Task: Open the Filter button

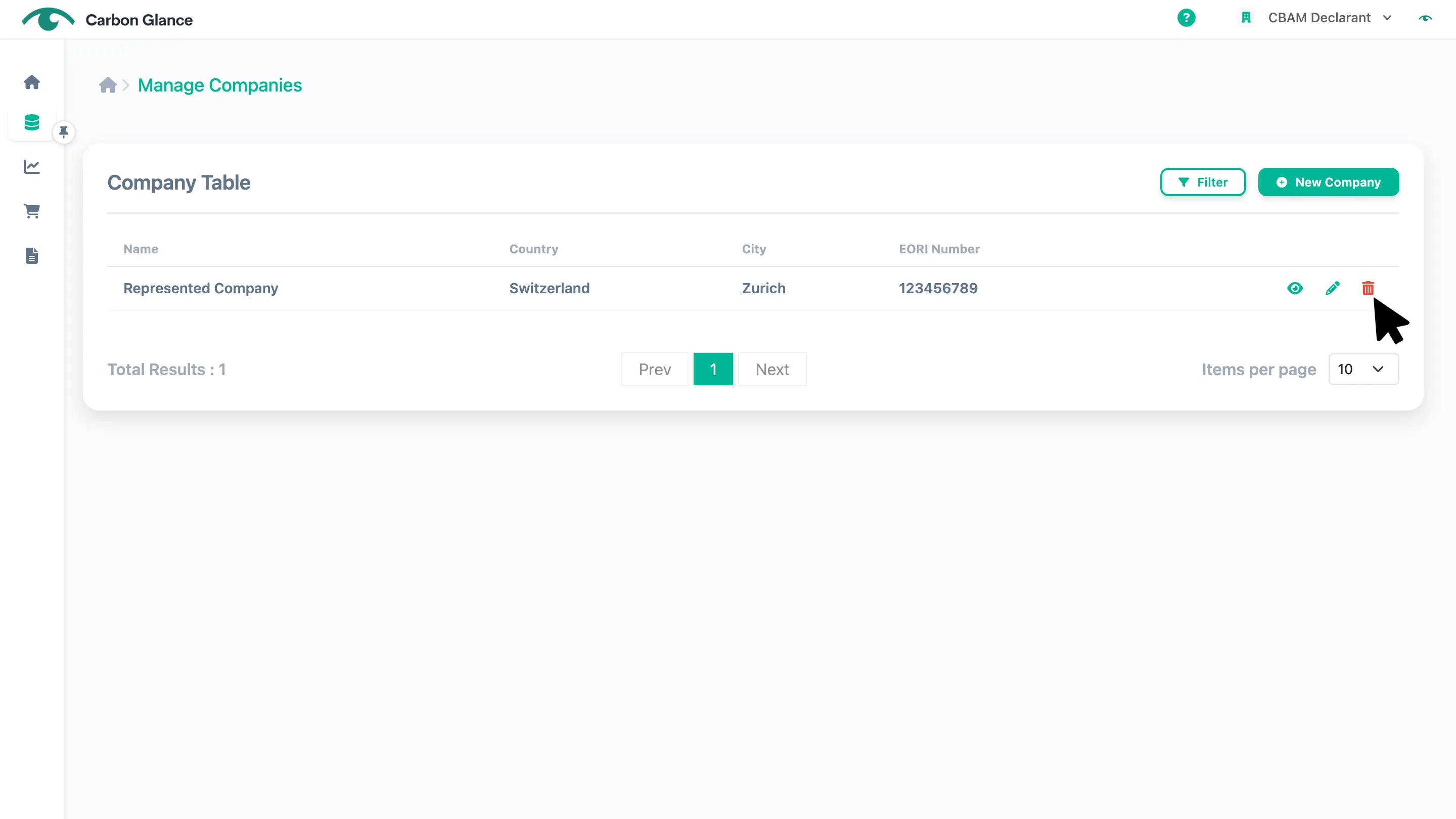Action: (1203, 182)
